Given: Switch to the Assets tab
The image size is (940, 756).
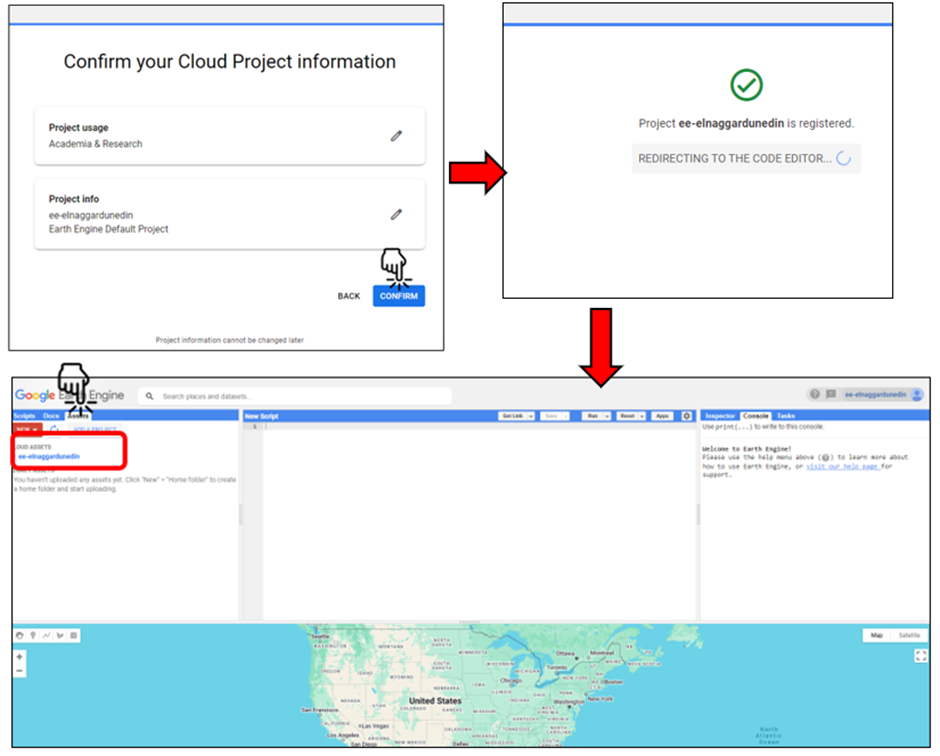Looking at the screenshot, I should point(78,415).
